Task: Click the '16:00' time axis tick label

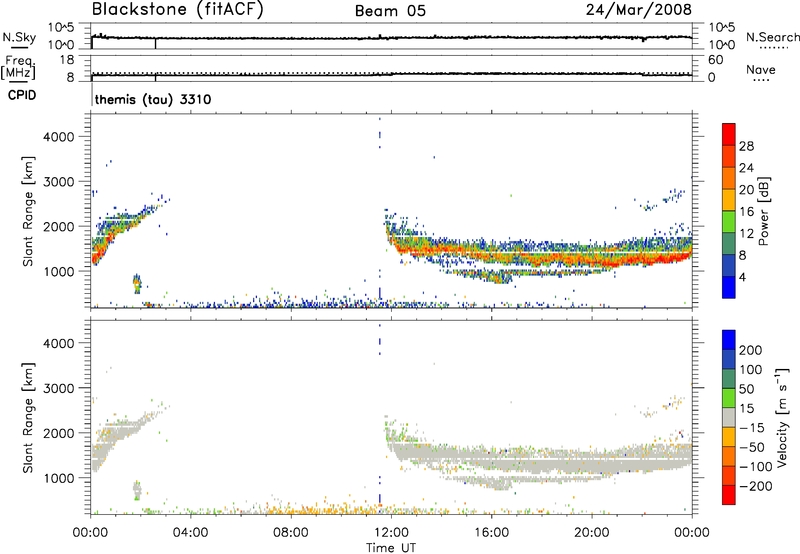Action: click(x=491, y=533)
